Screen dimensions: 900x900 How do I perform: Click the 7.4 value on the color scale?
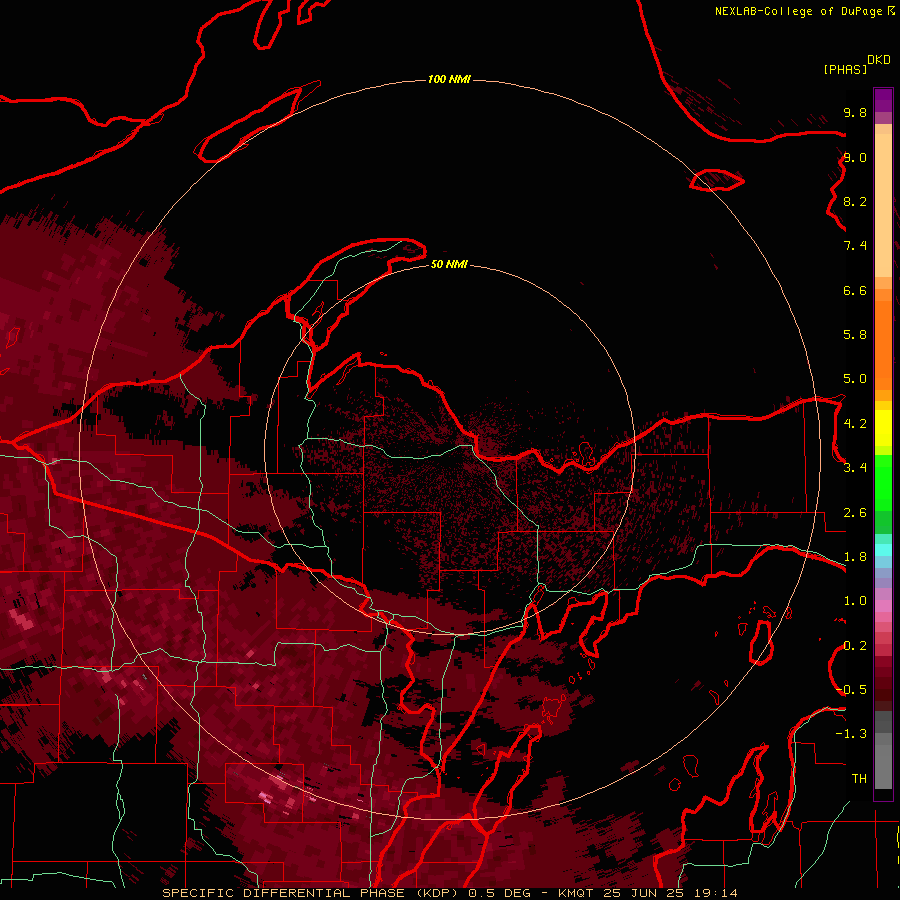pyautogui.click(x=855, y=246)
